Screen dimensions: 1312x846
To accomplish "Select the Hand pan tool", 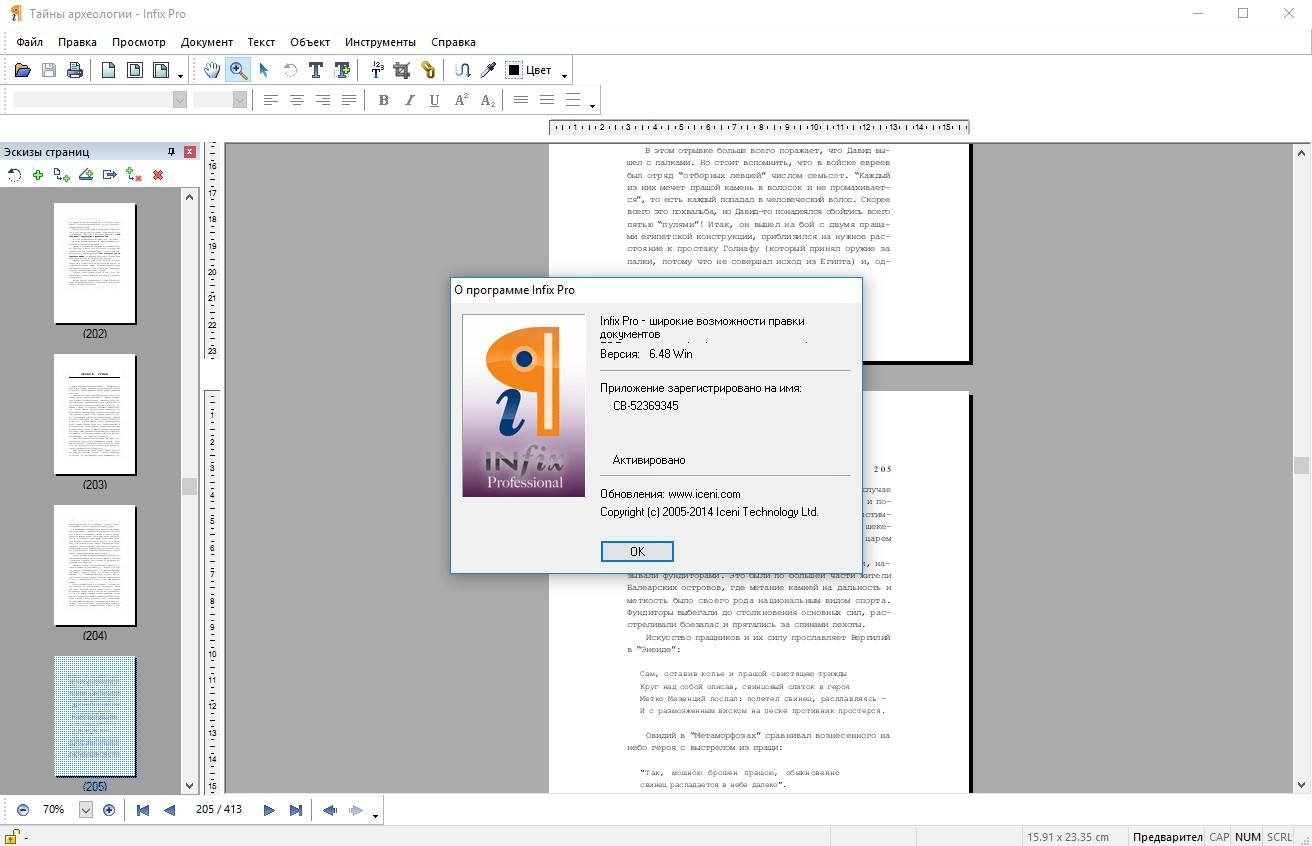I will tap(212, 70).
